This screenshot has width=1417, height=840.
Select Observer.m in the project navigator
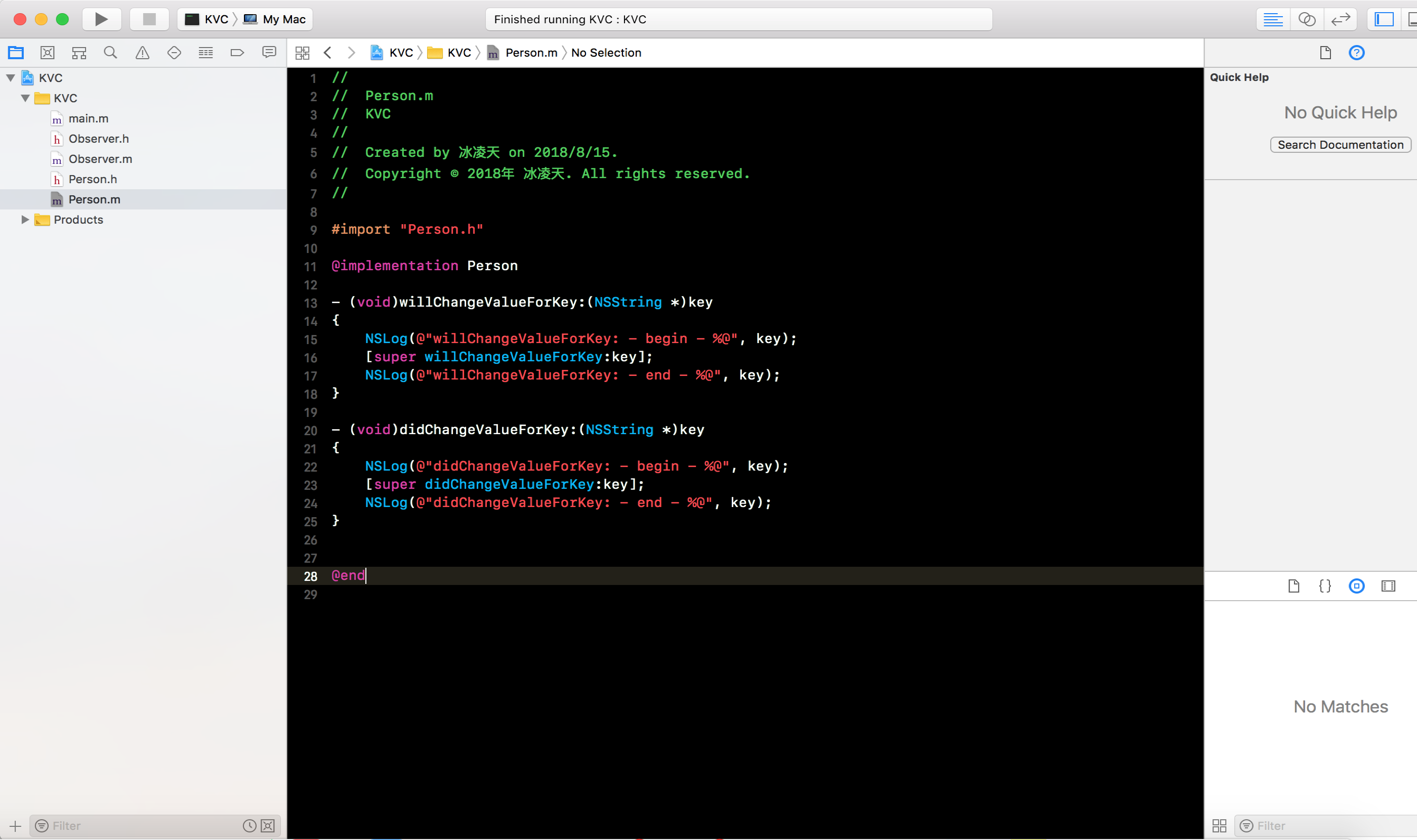[100, 159]
